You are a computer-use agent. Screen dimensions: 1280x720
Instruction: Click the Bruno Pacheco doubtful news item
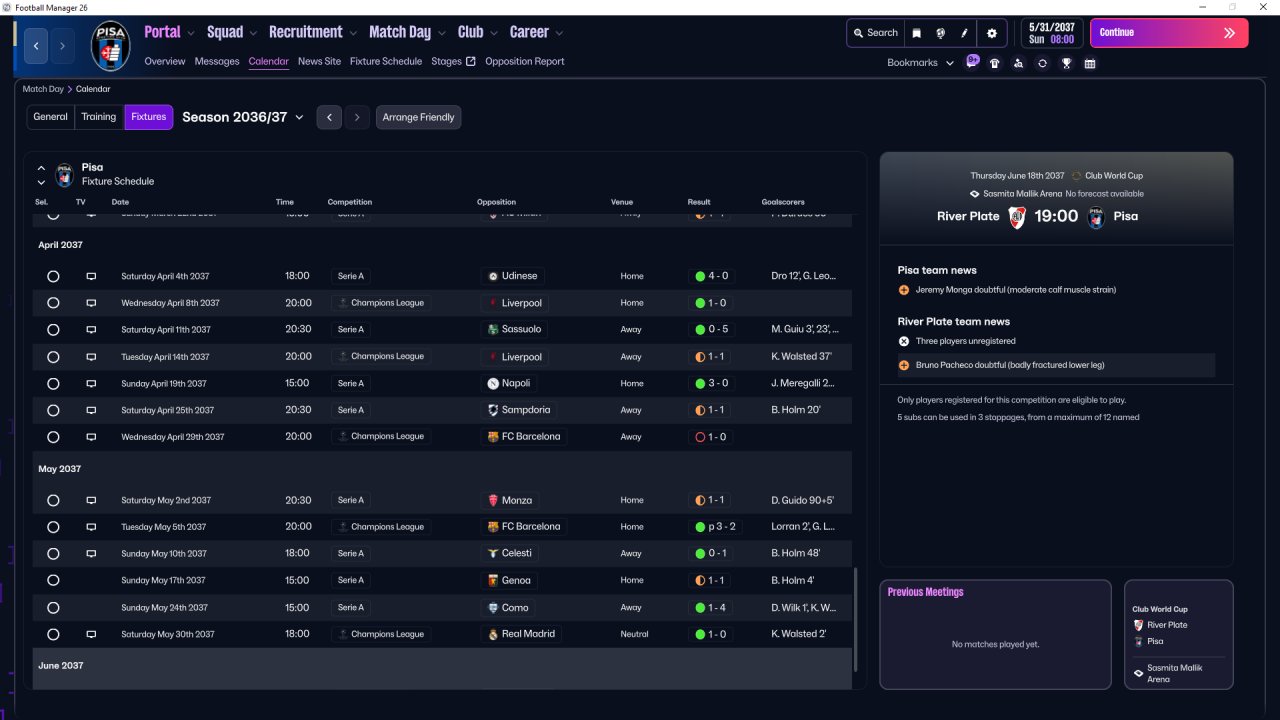tap(1055, 365)
